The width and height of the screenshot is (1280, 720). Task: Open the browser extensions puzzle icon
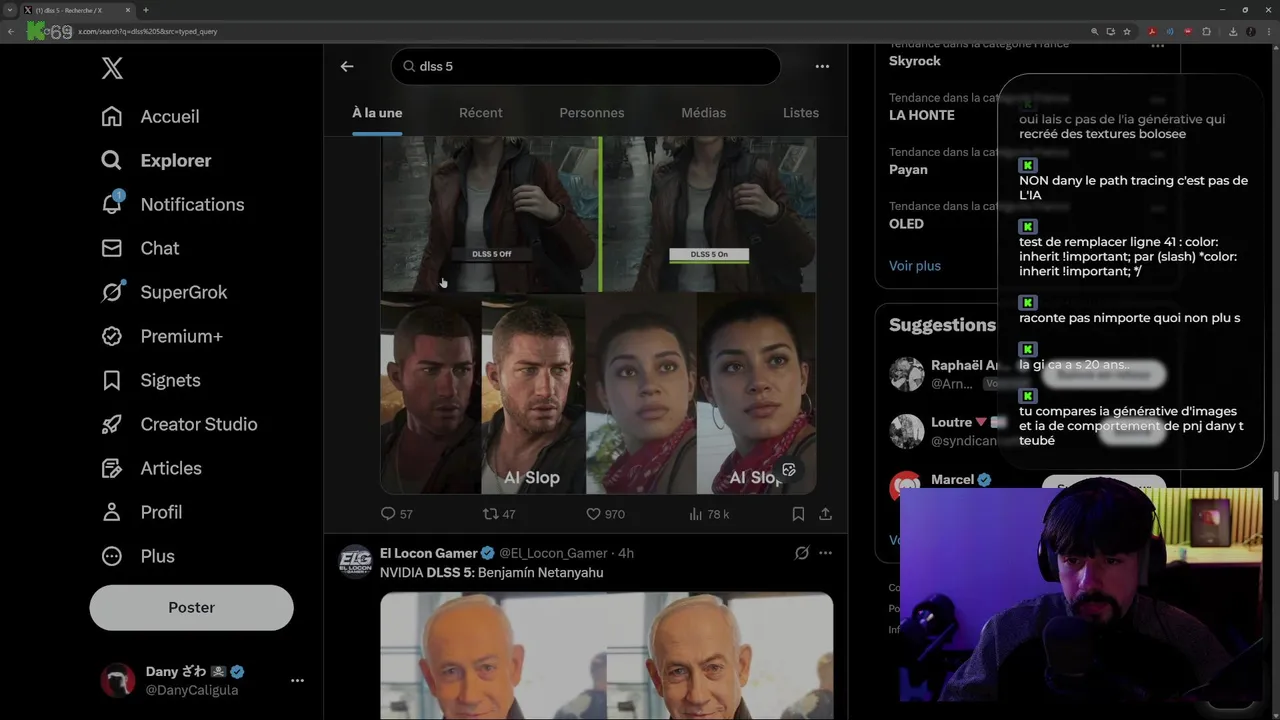click(1206, 31)
